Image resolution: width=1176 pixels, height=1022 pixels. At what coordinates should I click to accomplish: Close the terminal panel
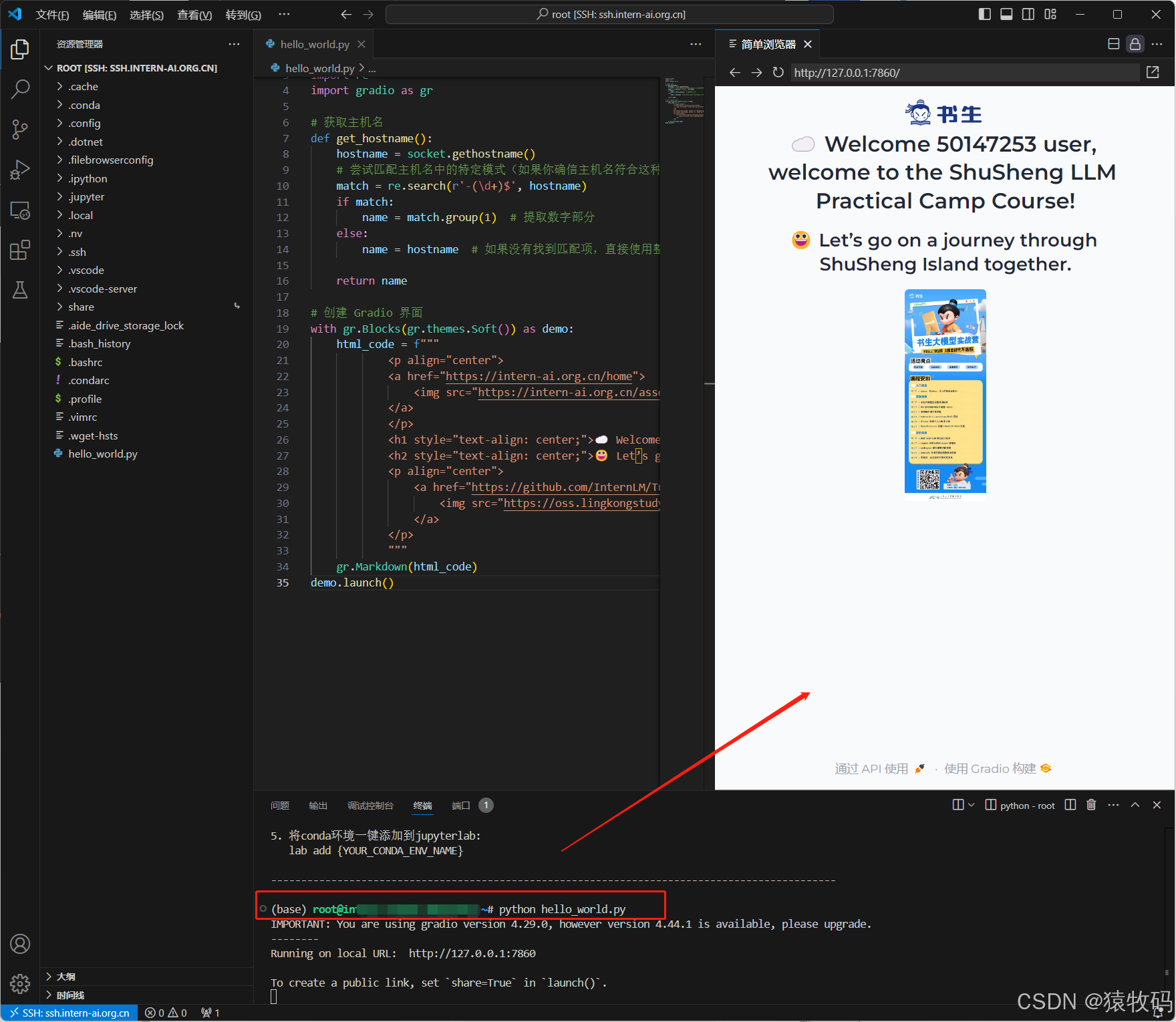tap(1157, 805)
